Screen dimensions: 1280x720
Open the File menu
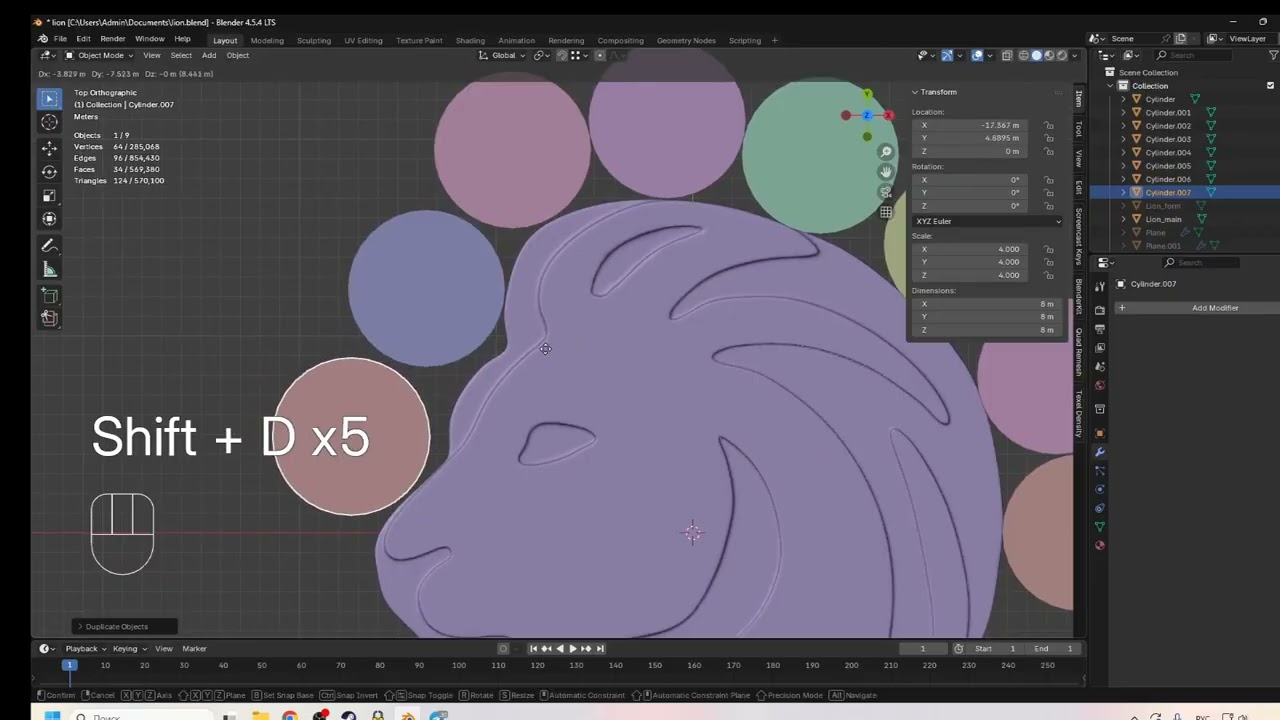pos(60,39)
